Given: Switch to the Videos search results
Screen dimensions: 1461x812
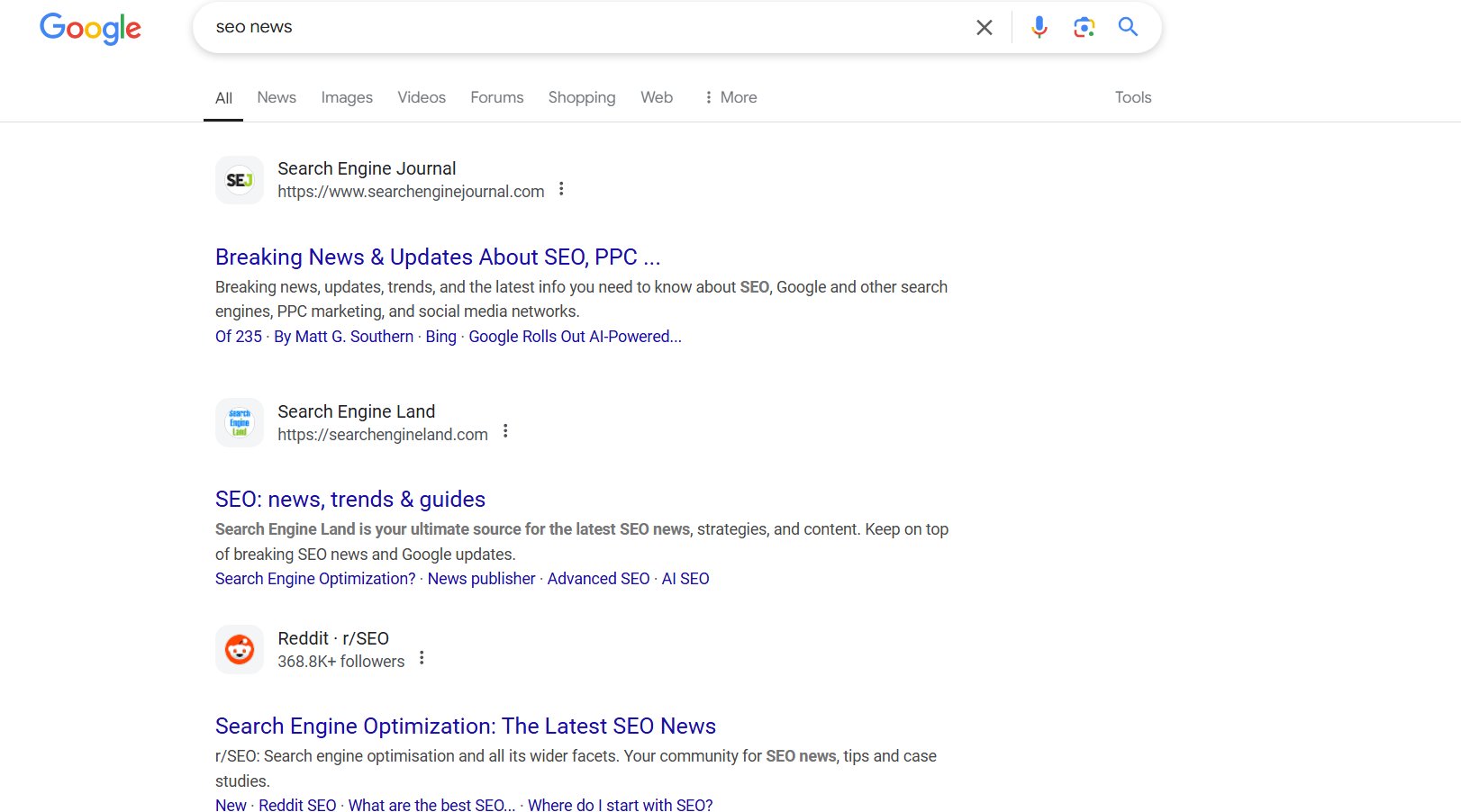Looking at the screenshot, I should tap(421, 97).
